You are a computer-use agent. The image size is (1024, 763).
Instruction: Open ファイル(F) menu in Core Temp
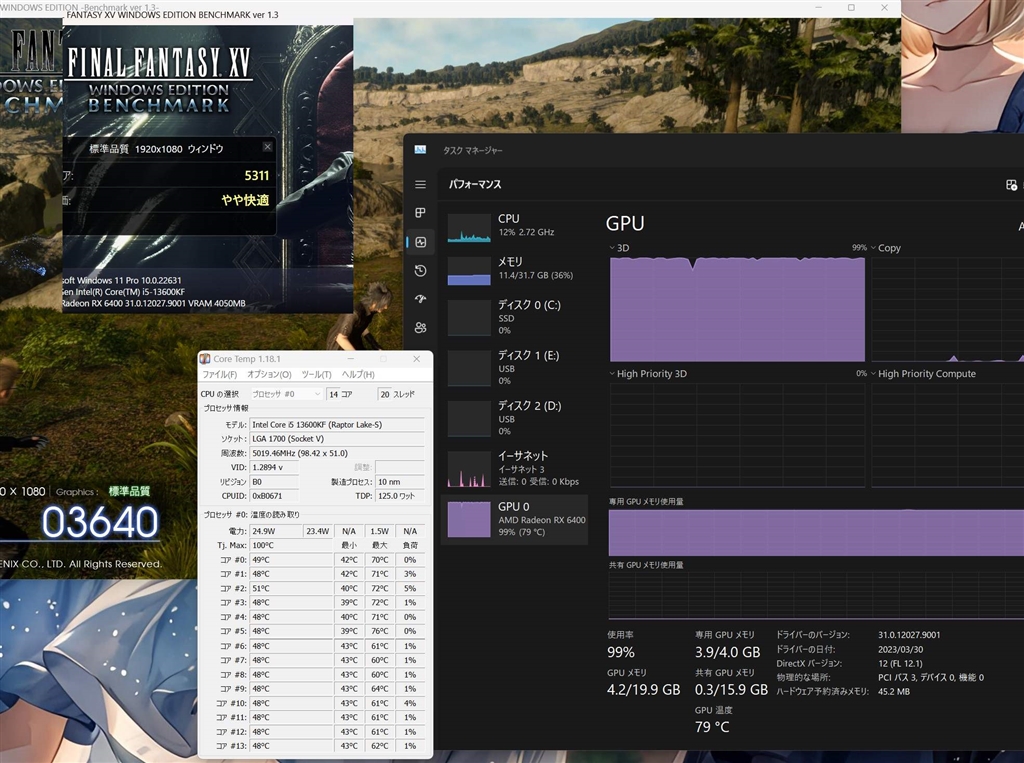[x=219, y=374]
